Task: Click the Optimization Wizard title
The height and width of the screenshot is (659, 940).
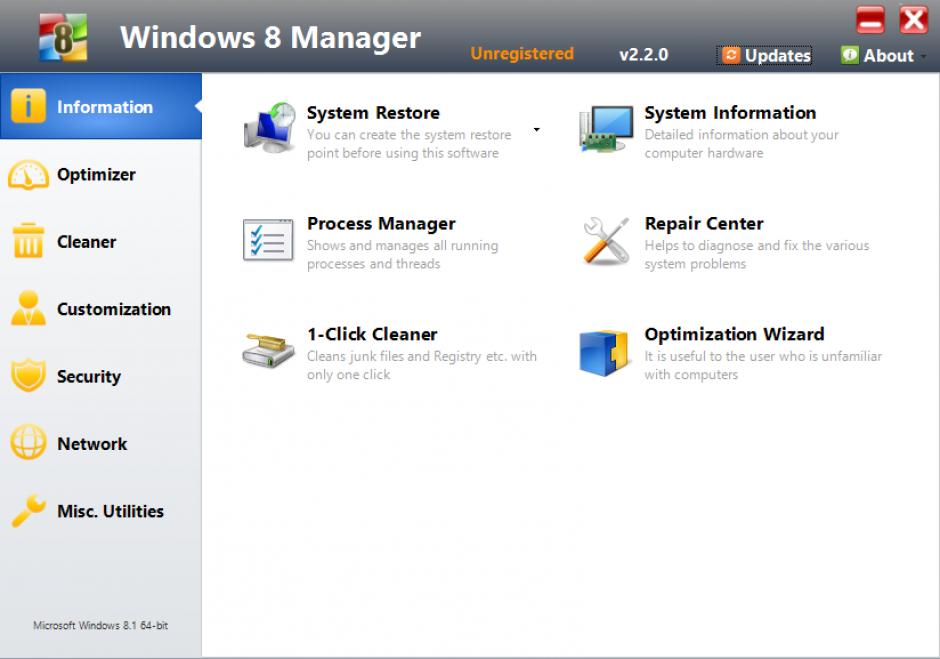Action: pyautogui.click(x=734, y=334)
